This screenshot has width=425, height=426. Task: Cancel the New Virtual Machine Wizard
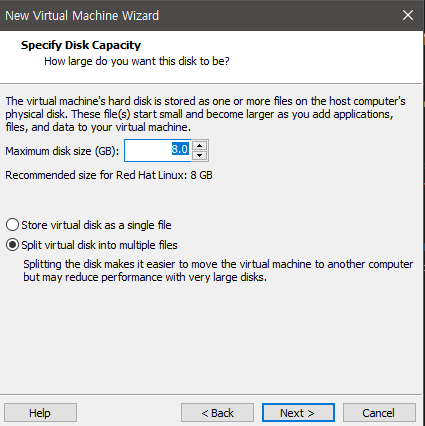point(379,413)
